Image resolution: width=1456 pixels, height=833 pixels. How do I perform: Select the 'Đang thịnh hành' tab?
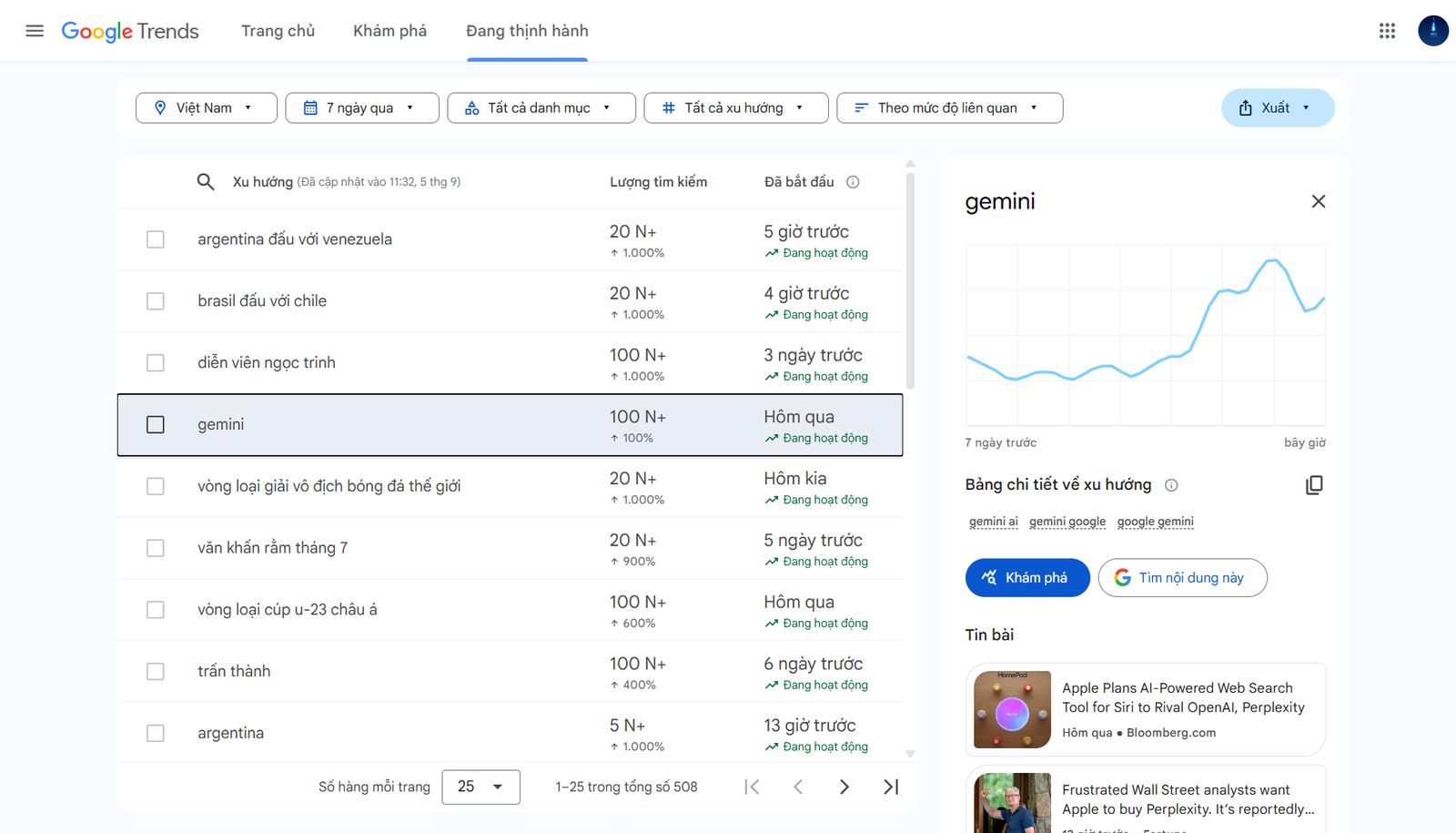(x=527, y=31)
